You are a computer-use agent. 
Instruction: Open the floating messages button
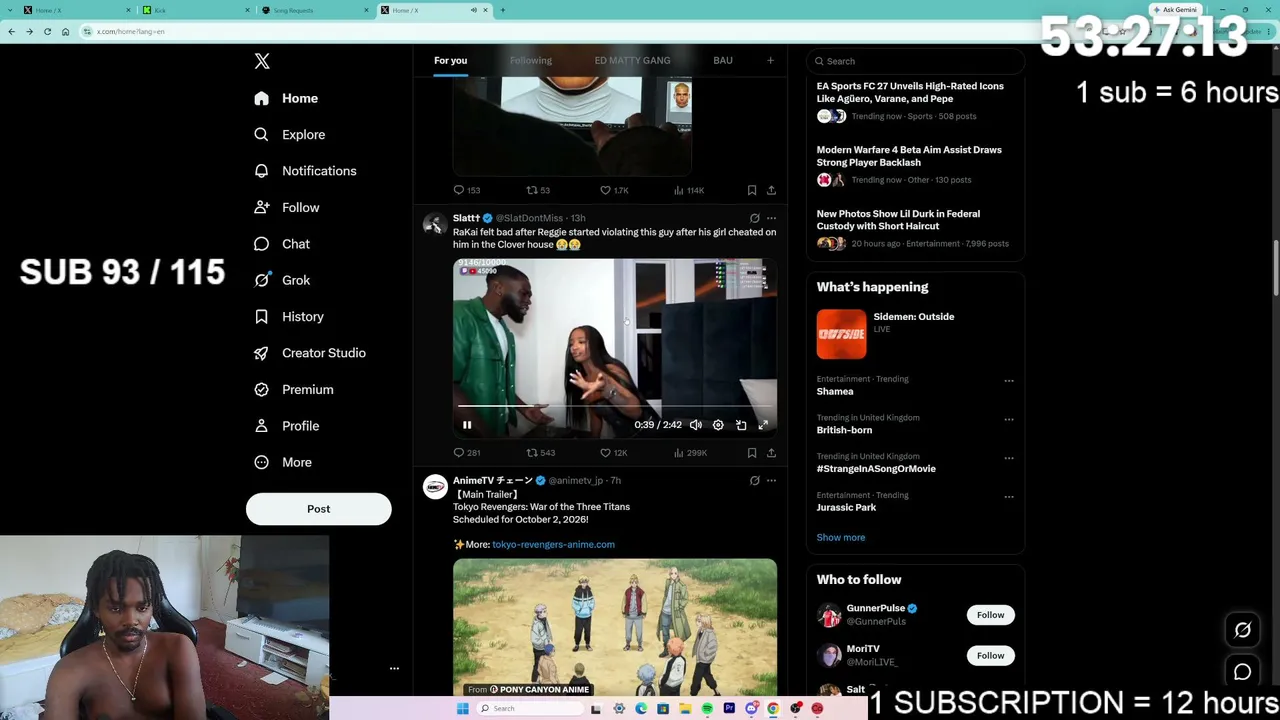point(1242,672)
